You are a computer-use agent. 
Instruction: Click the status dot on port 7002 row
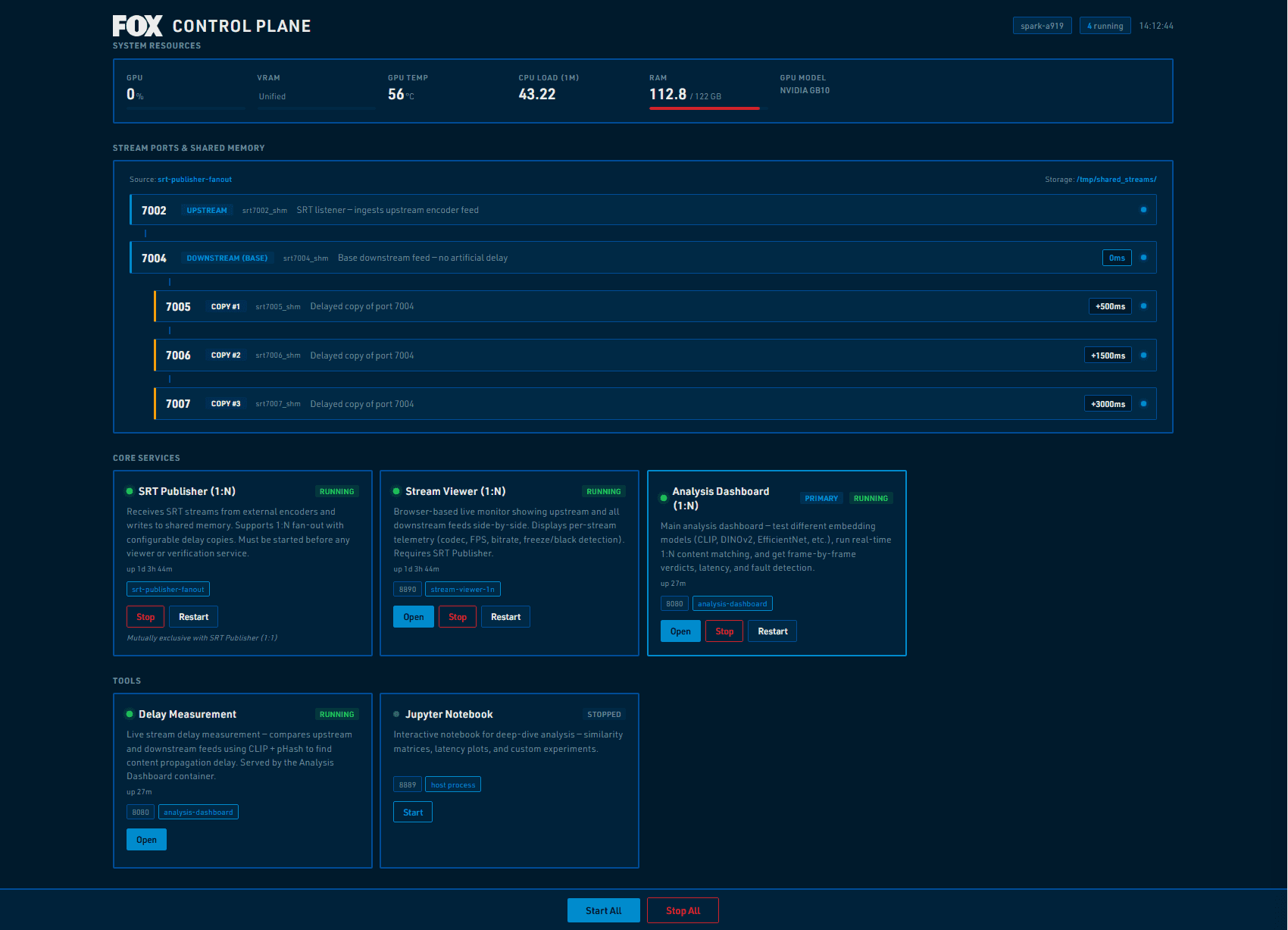(x=1143, y=210)
